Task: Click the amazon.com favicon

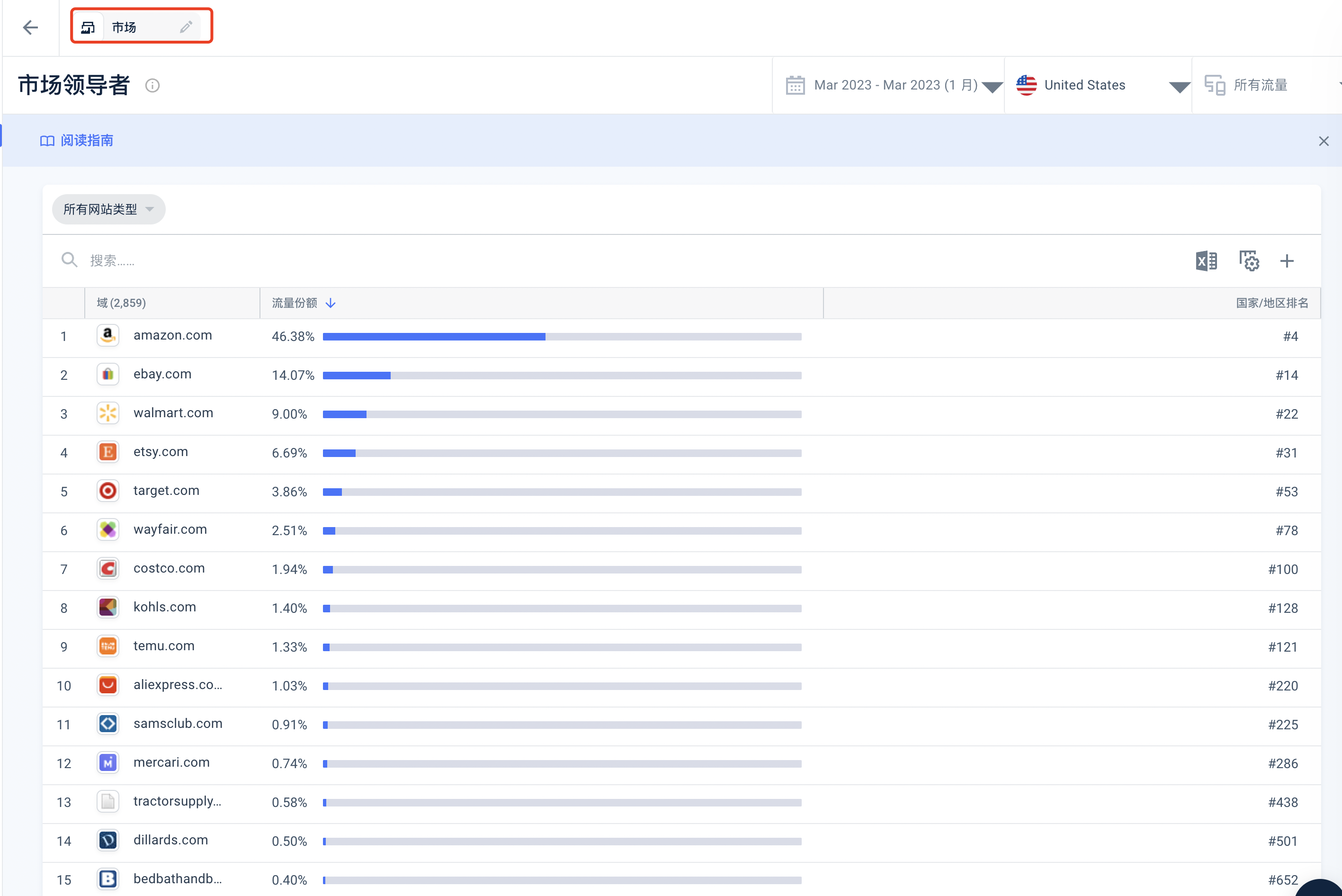Action: [x=108, y=335]
